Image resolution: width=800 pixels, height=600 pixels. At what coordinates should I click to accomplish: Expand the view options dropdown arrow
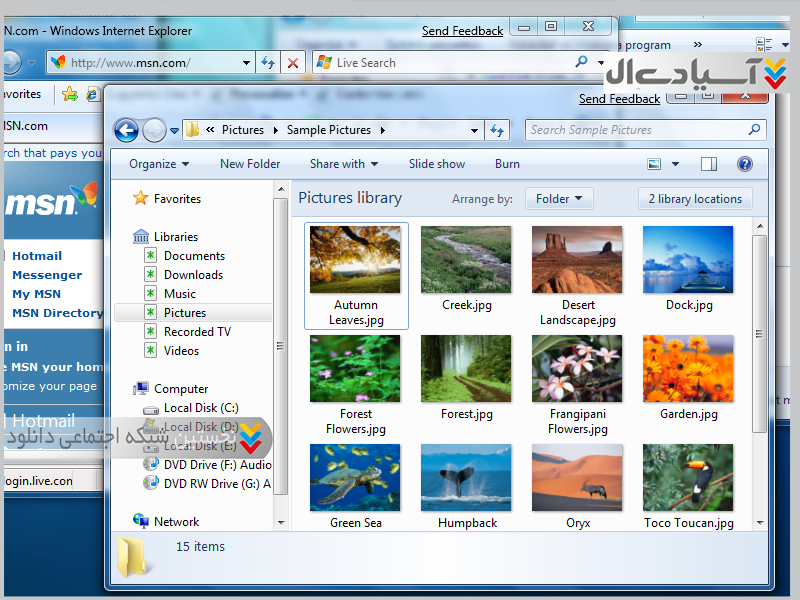pos(675,164)
